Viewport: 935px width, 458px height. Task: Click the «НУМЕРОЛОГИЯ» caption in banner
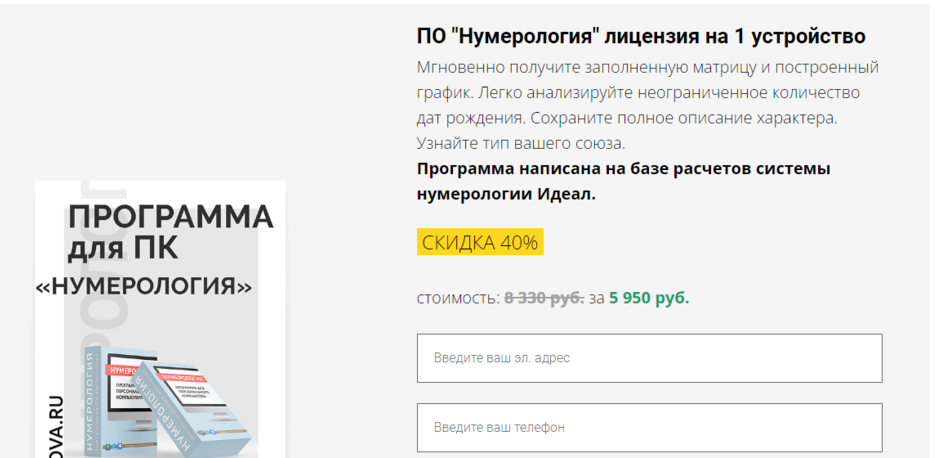click(143, 286)
